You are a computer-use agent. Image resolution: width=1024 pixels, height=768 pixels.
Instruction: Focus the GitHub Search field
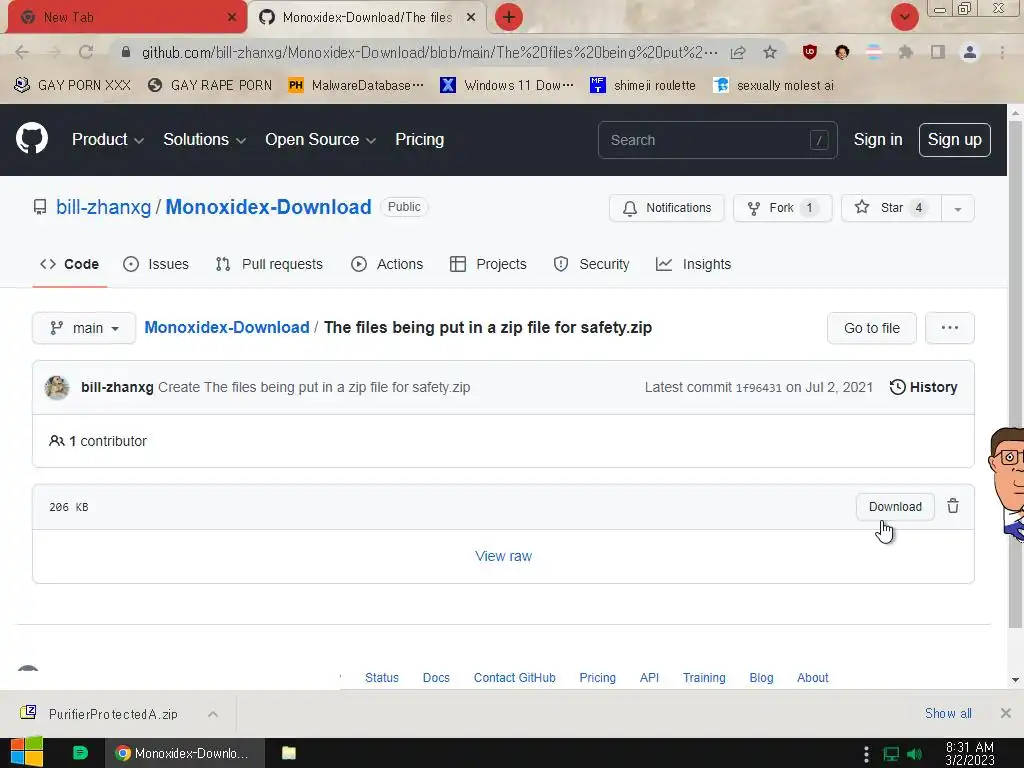(x=717, y=140)
